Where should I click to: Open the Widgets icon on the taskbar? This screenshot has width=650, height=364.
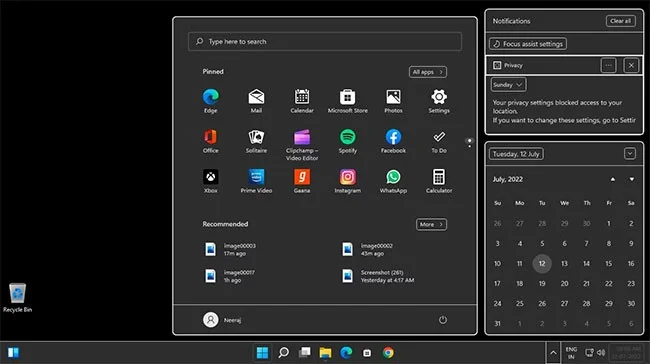[x=13, y=353]
